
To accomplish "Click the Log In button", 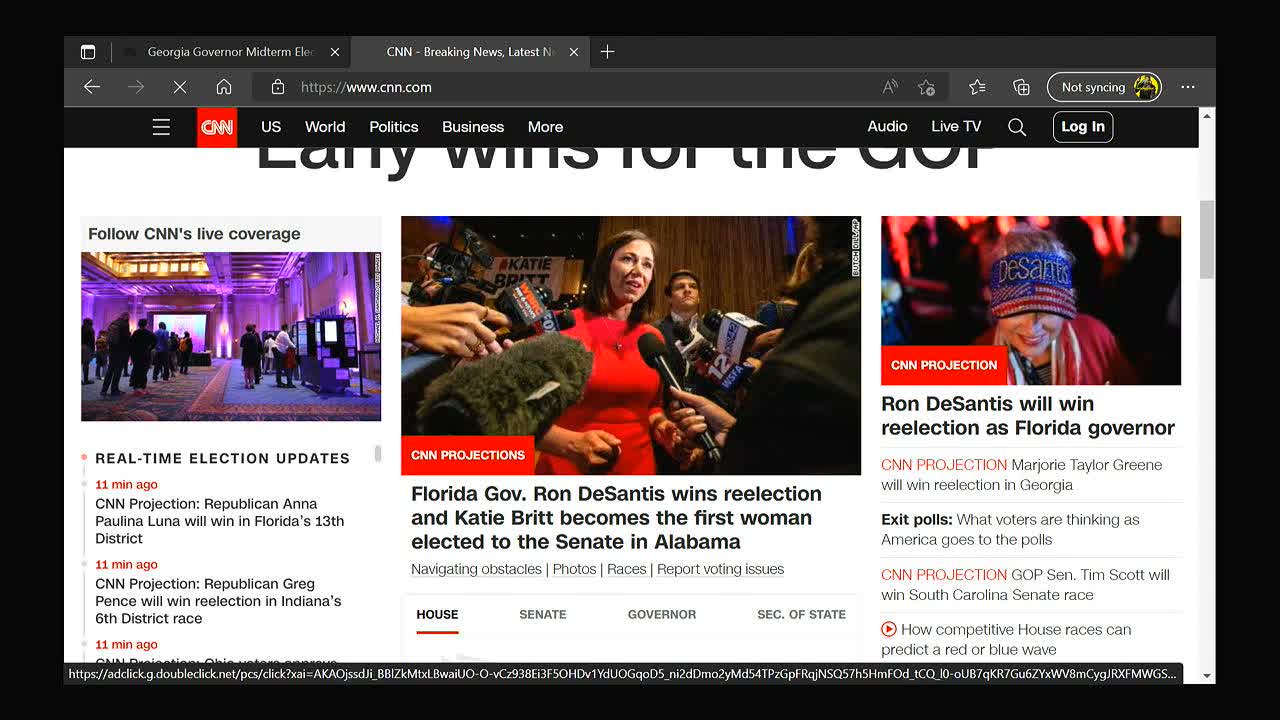I will pyautogui.click(x=1083, y=127).
